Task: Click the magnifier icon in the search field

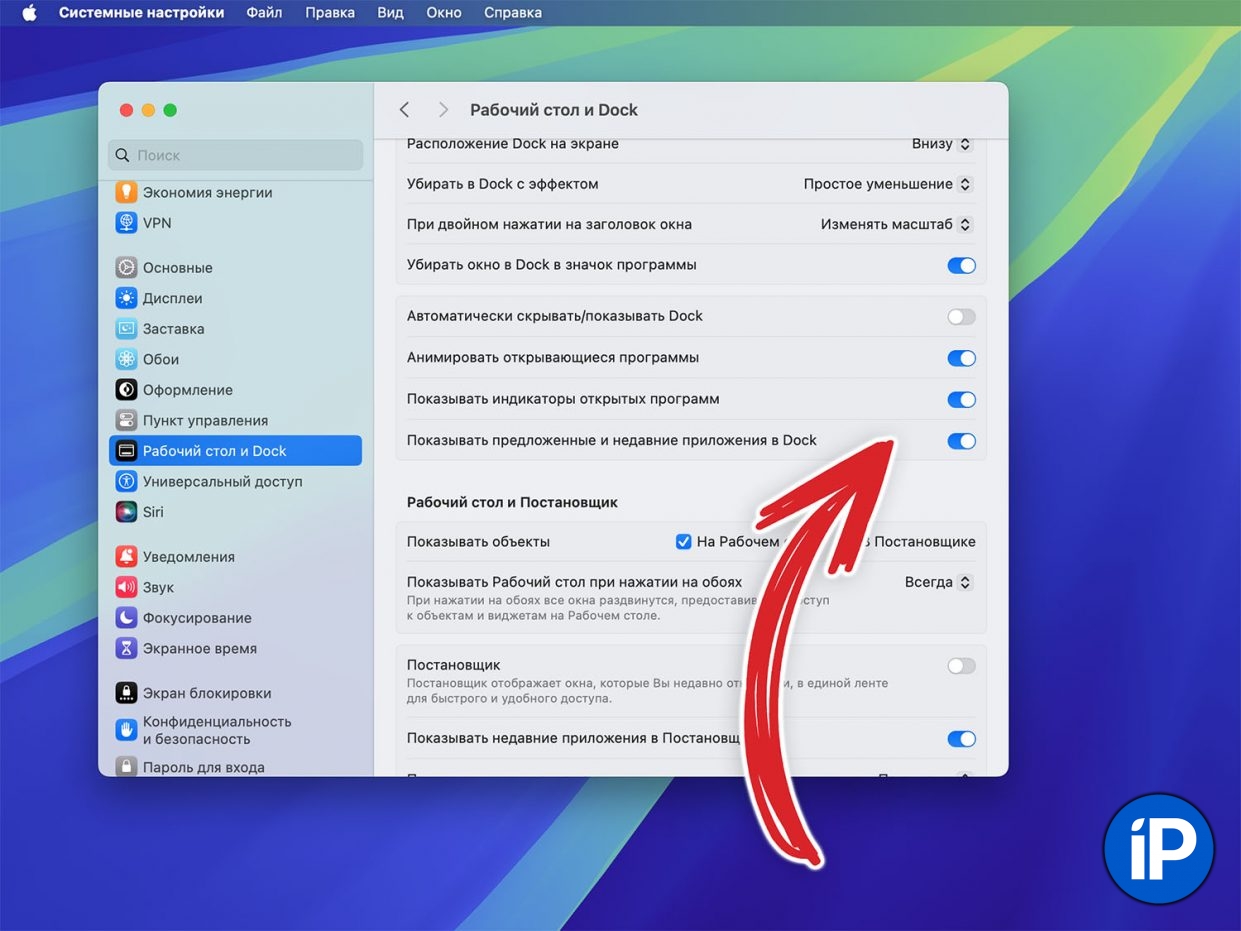Action: click(123, 155)
